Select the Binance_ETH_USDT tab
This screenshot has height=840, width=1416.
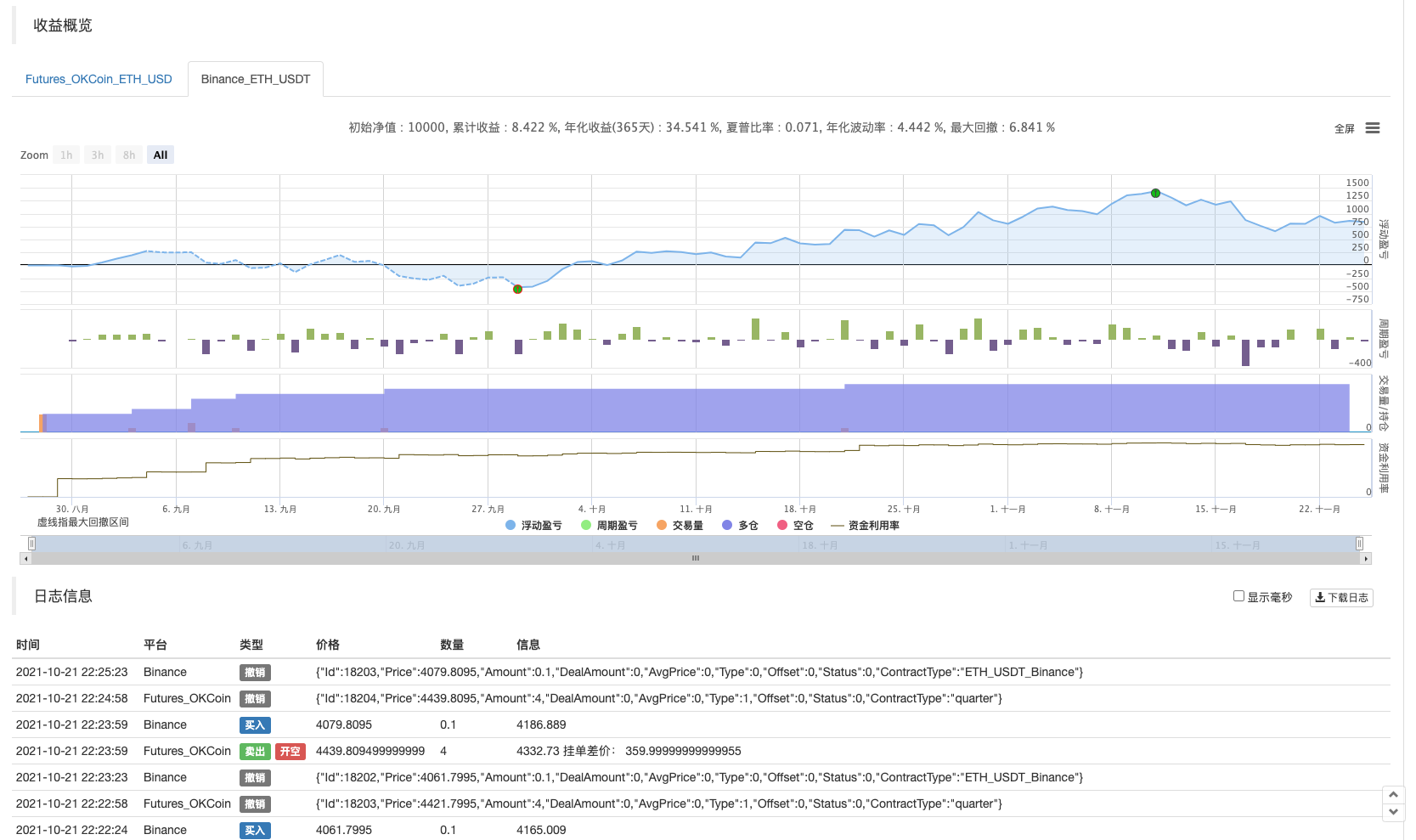[x=256, y=79]
